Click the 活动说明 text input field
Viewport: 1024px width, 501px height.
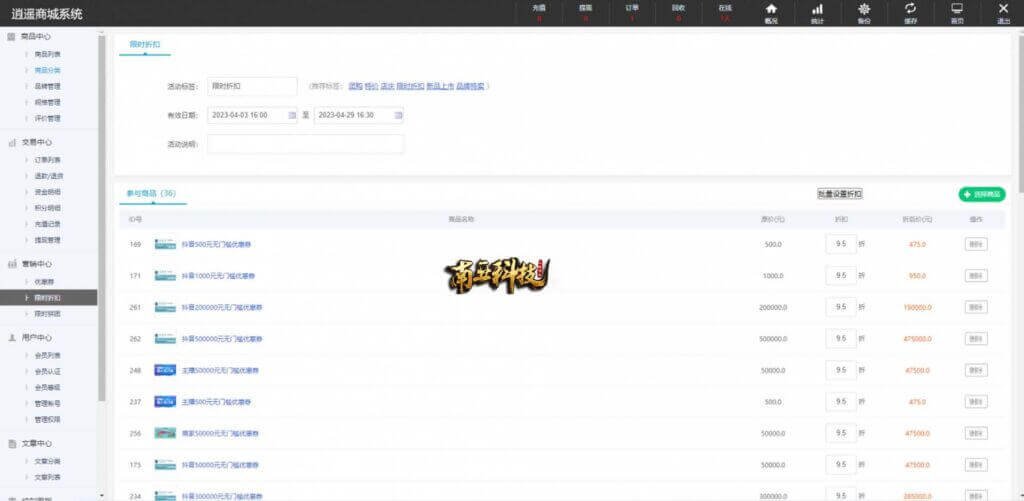[306, 144]
